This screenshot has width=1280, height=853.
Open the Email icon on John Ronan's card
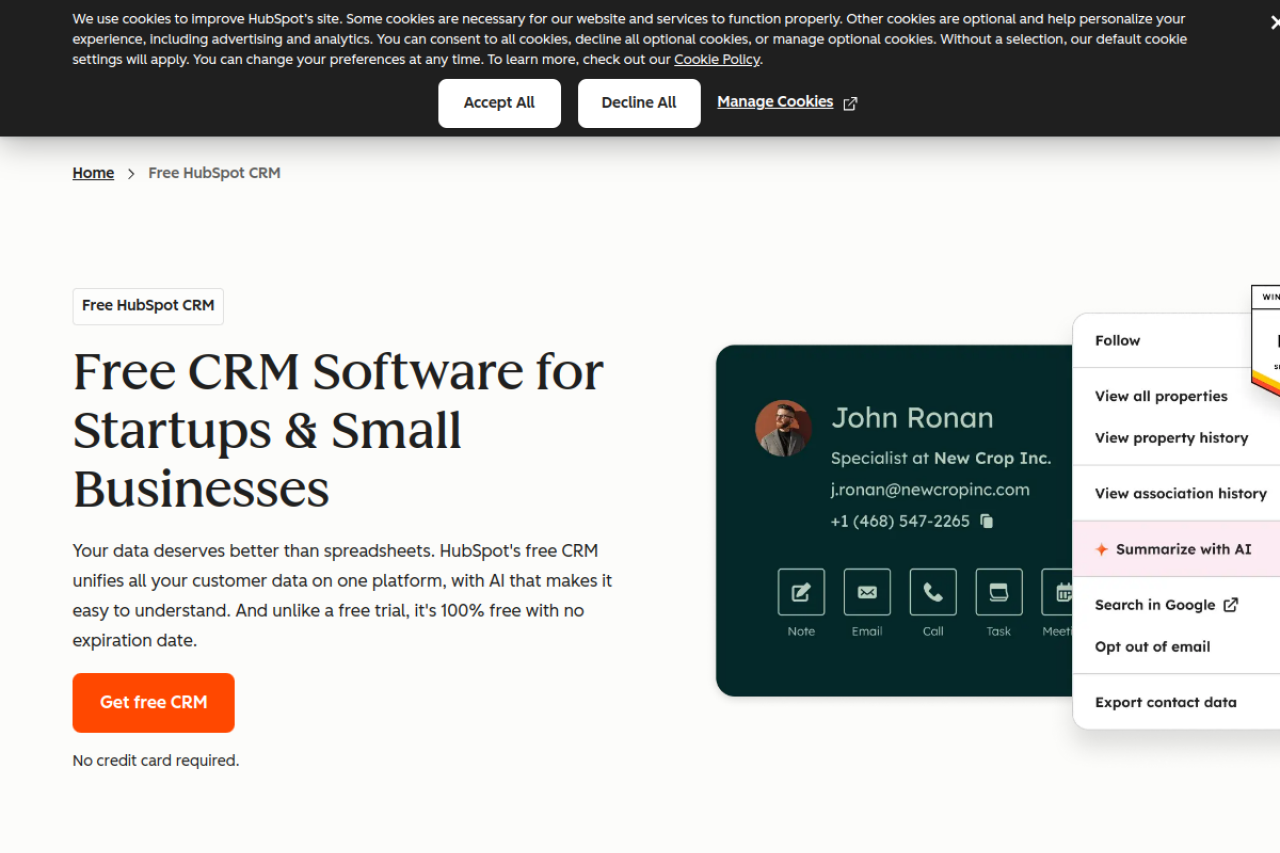coord(866,591)
